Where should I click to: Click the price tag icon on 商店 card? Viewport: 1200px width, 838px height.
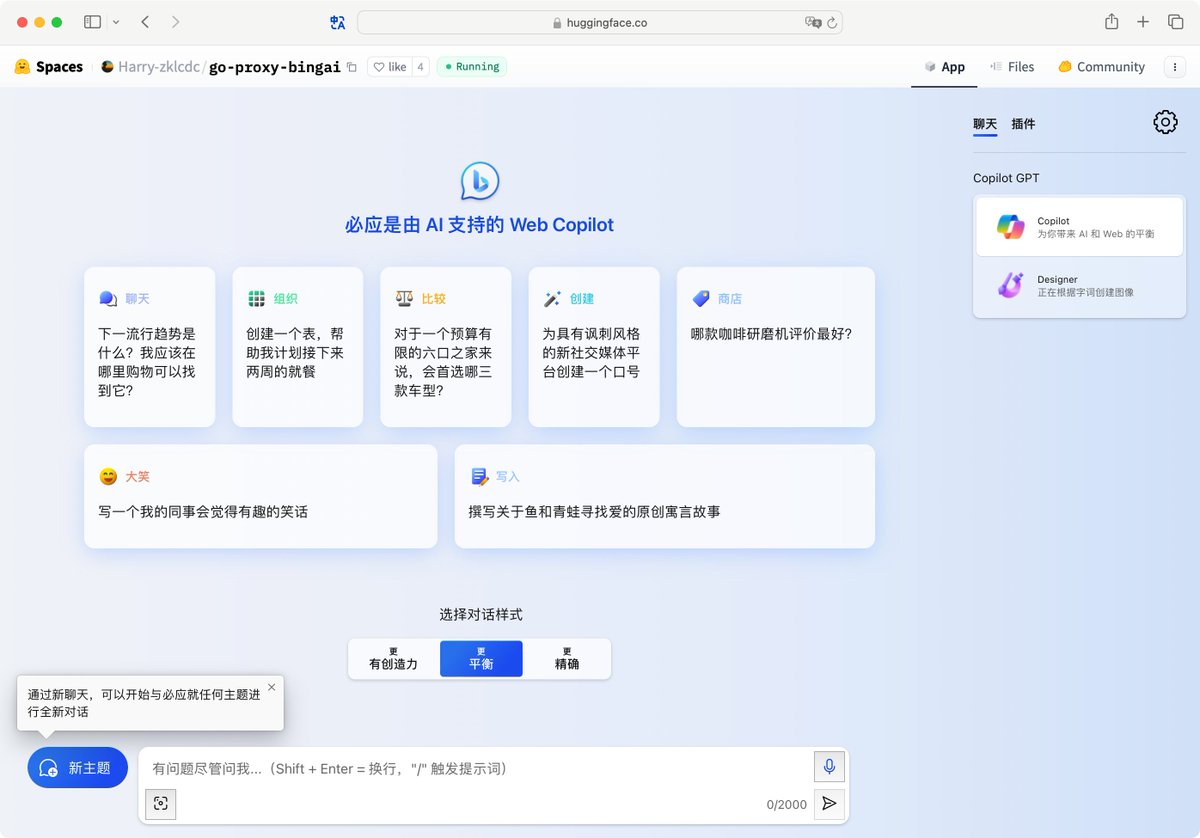pyautogui.click(x=701, y=299)
